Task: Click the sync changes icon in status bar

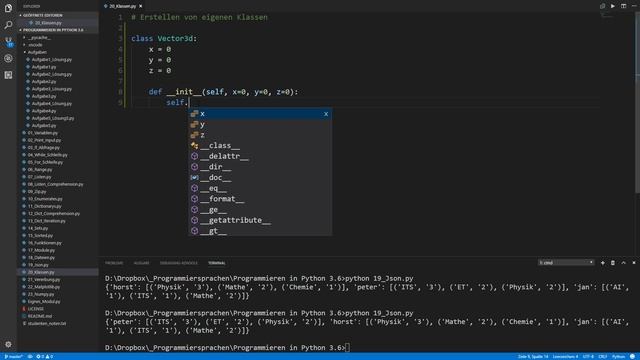Action: [x=30, y=356]
